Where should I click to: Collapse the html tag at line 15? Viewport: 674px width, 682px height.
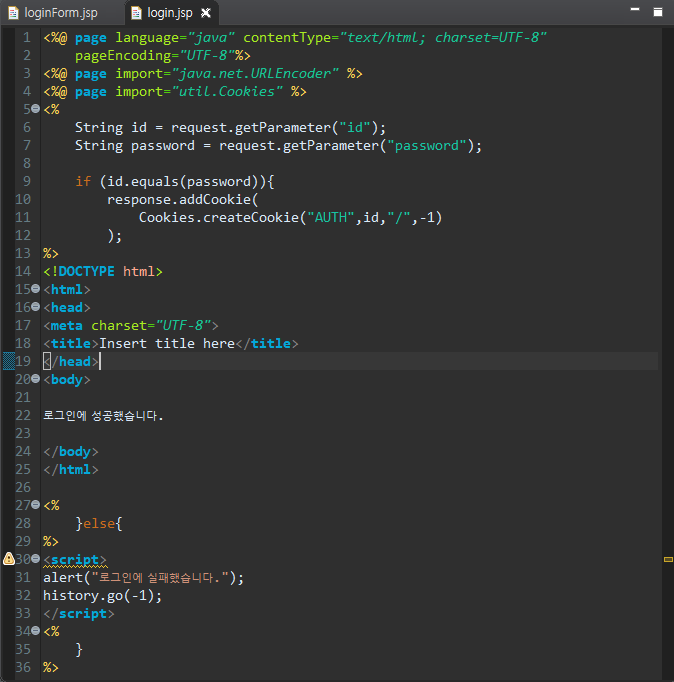pyautogui.click(x=36, y=289)
